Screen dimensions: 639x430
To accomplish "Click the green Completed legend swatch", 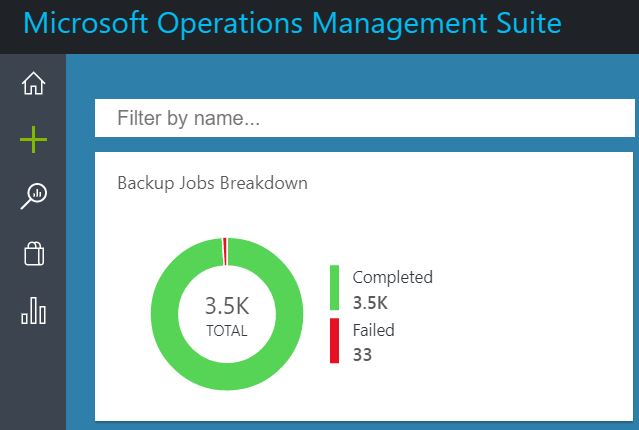I will [x=335, y=288].
